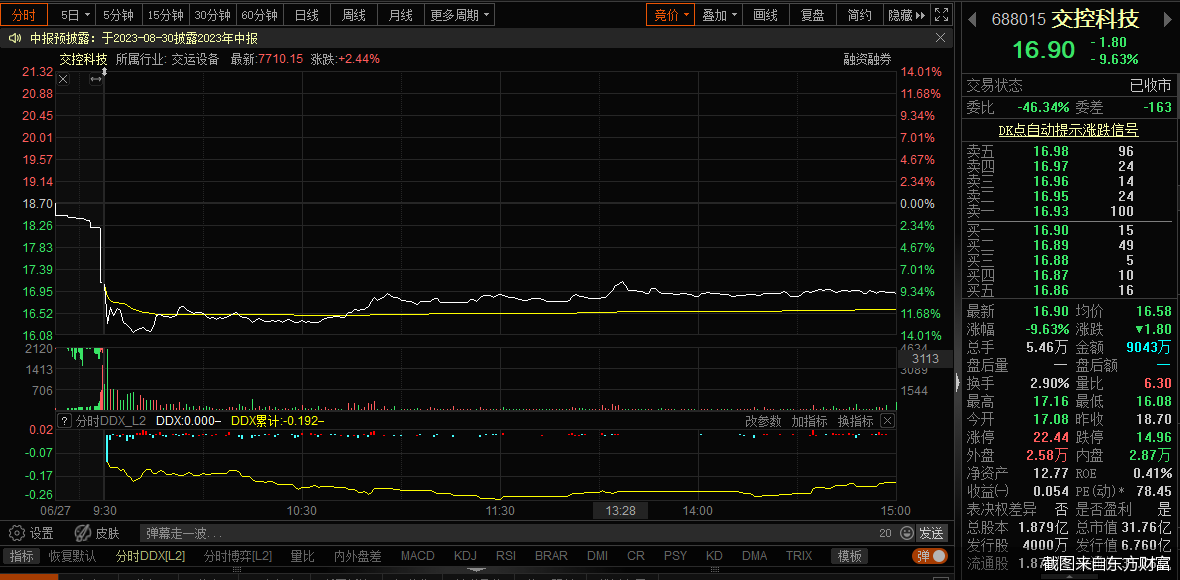Switch to 日线 daily chart tab
Screen dimensions: 1180x580
pyautogui.click(x=306, y=15)
